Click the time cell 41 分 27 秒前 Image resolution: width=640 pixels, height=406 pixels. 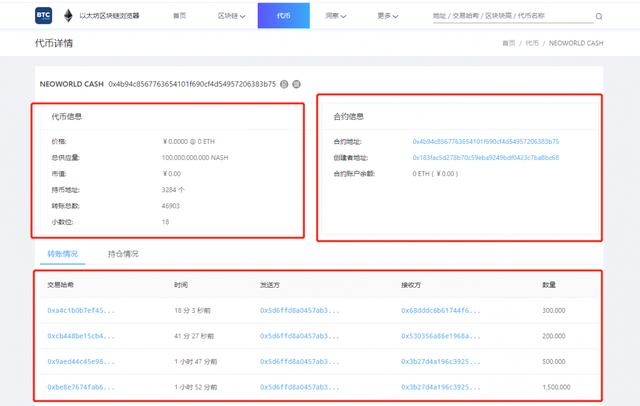tap(194, 336)
